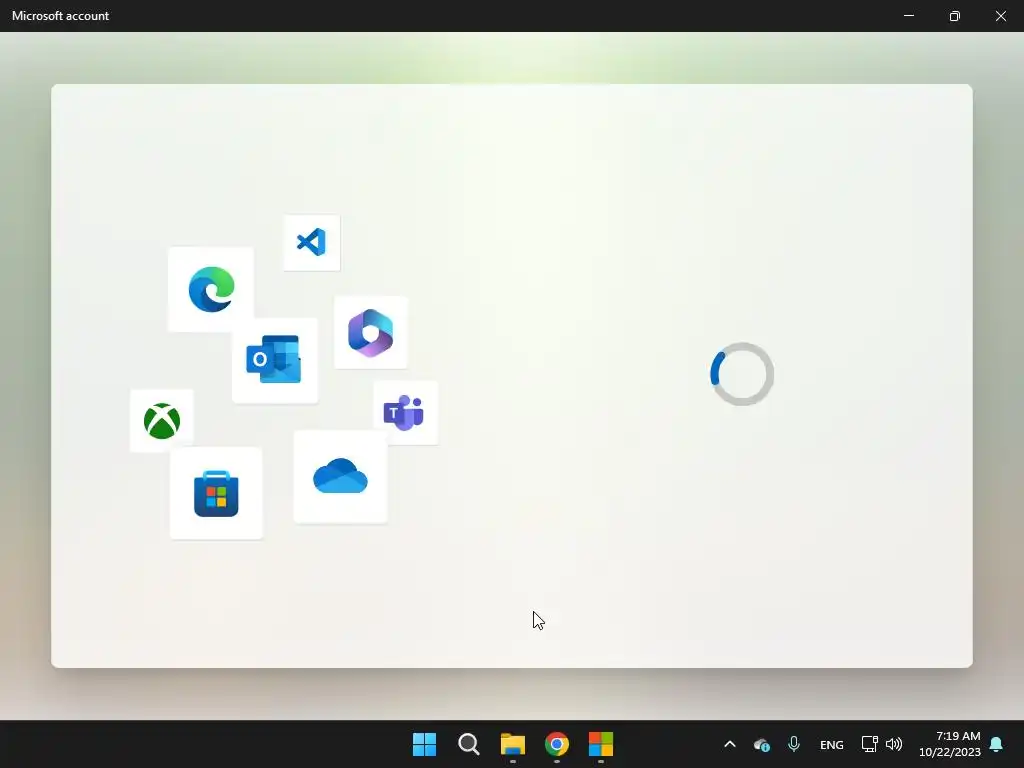Switch input language via ENG indicator

pyautogui.click(x=831, y=744)
